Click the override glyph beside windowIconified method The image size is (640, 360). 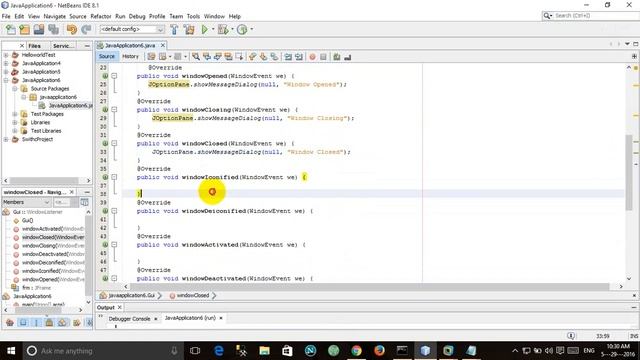click(105, 177)
